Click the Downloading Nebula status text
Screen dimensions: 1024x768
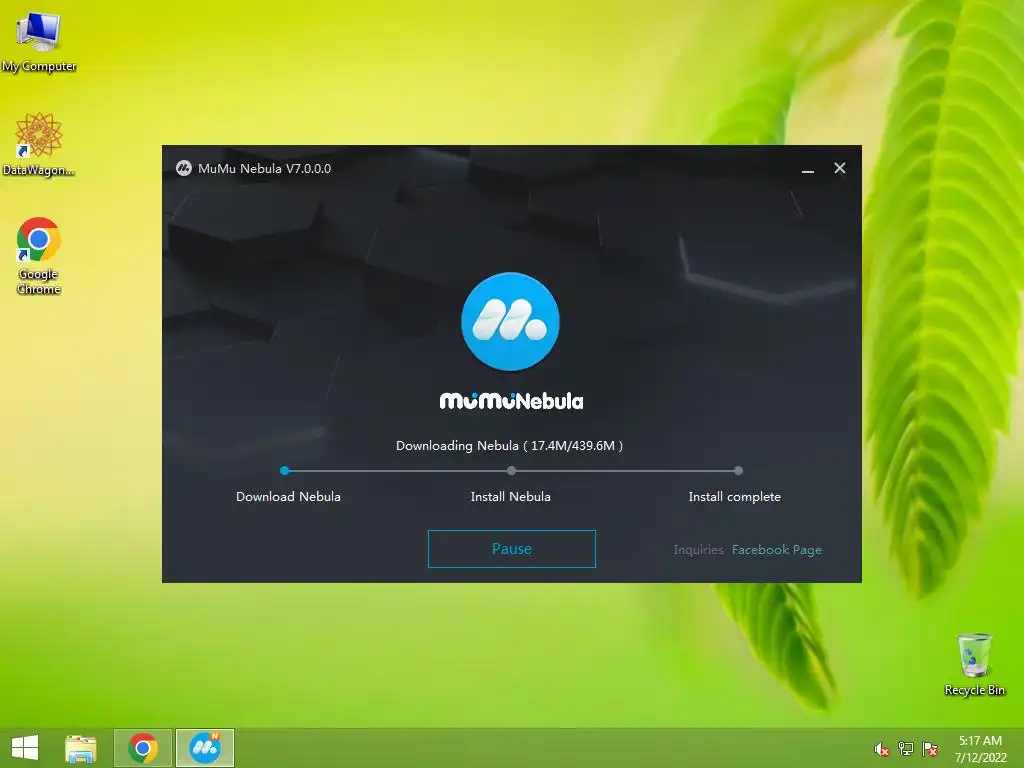[509, 445]
